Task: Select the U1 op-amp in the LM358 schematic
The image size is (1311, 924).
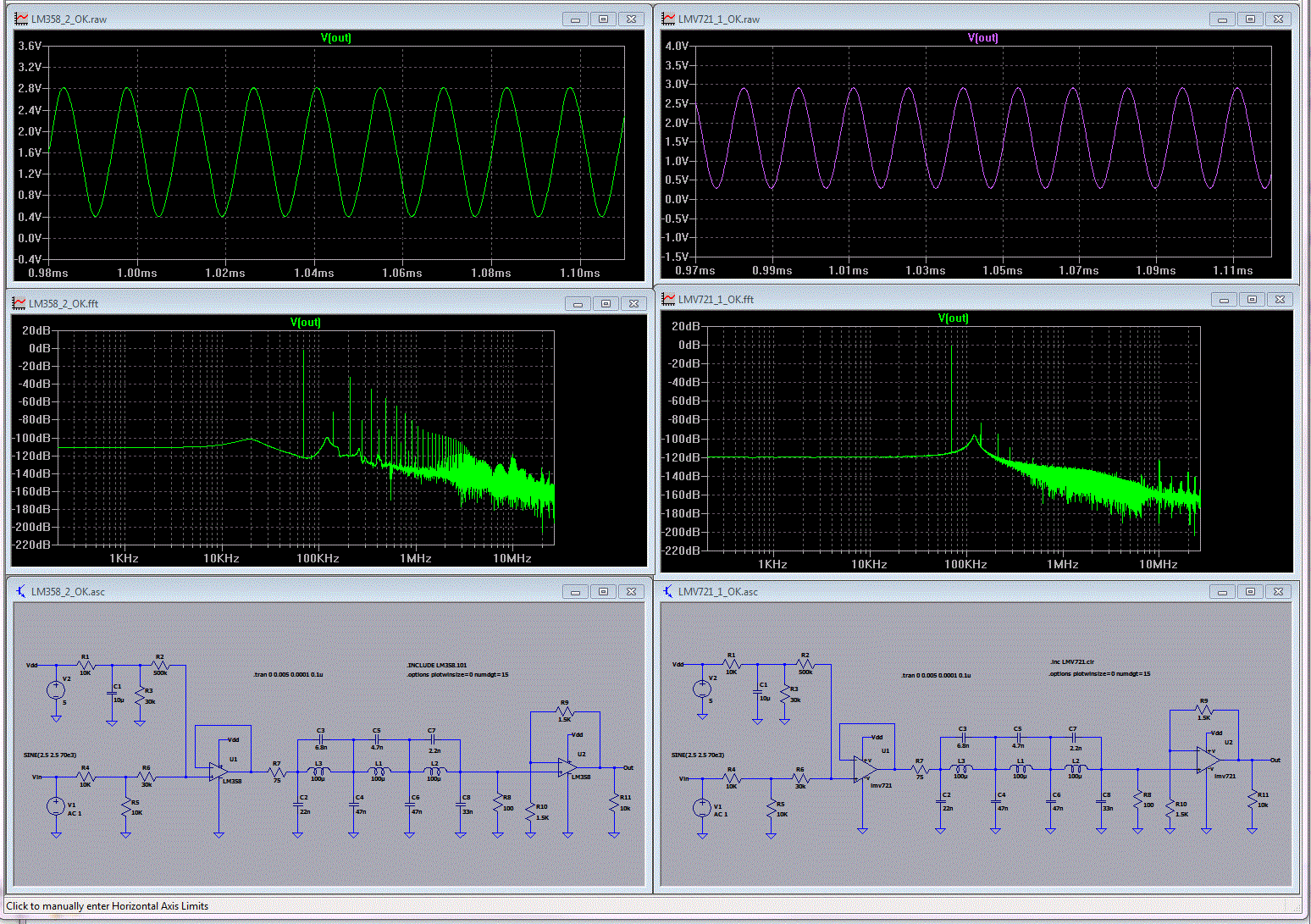Action: click(218, 771)
